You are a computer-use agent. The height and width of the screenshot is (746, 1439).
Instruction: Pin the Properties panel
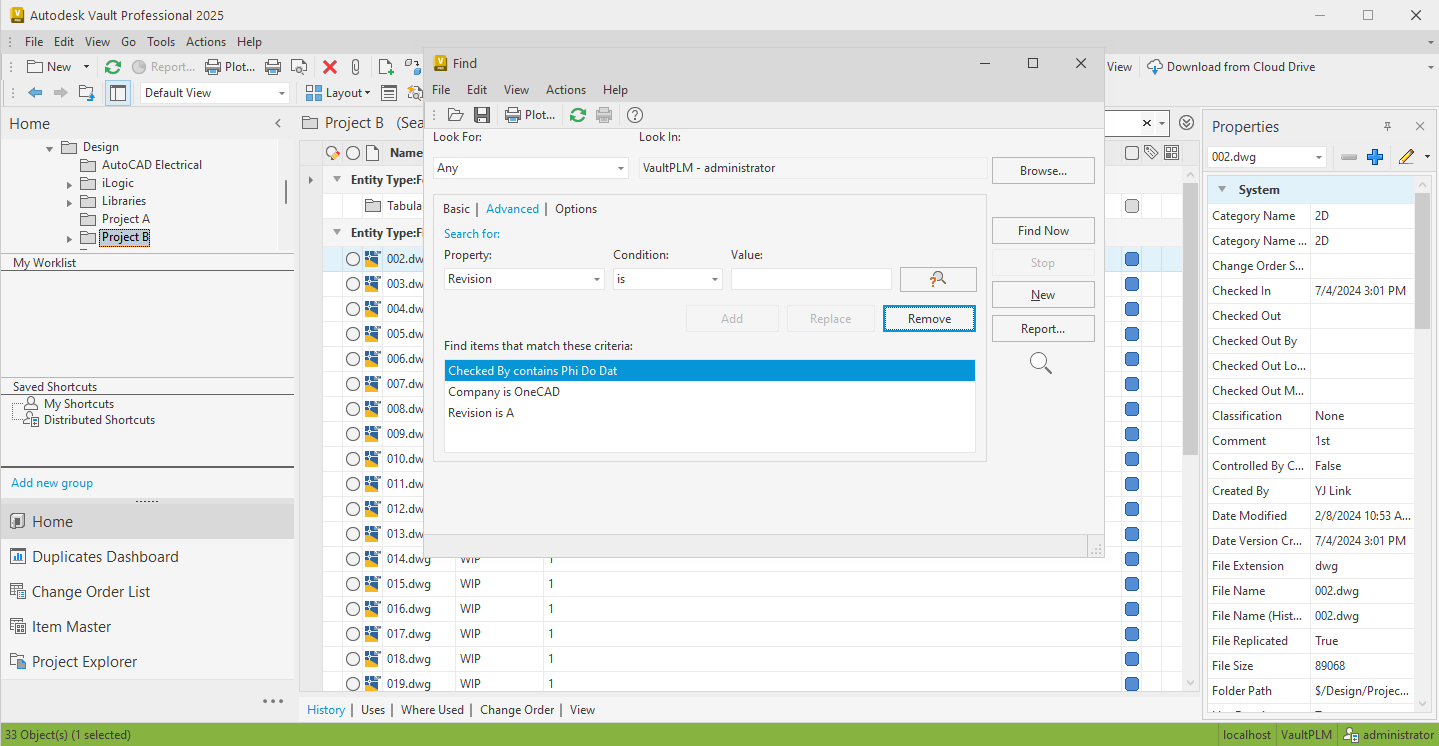tap(1387, 127)
